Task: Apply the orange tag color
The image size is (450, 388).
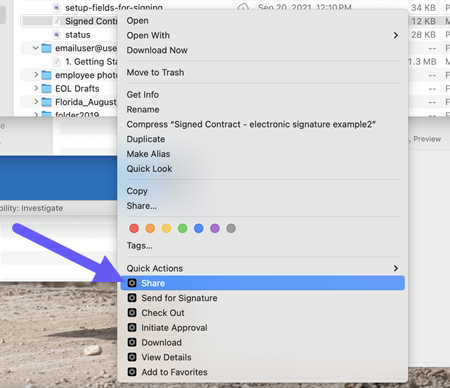Action: tap(150, 228)
